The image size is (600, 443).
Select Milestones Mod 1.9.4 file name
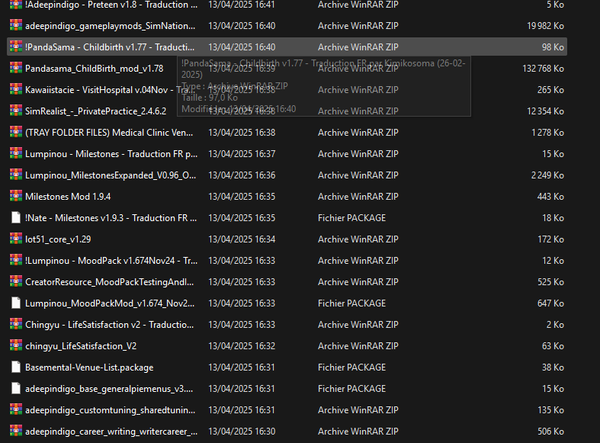point(68,197)
